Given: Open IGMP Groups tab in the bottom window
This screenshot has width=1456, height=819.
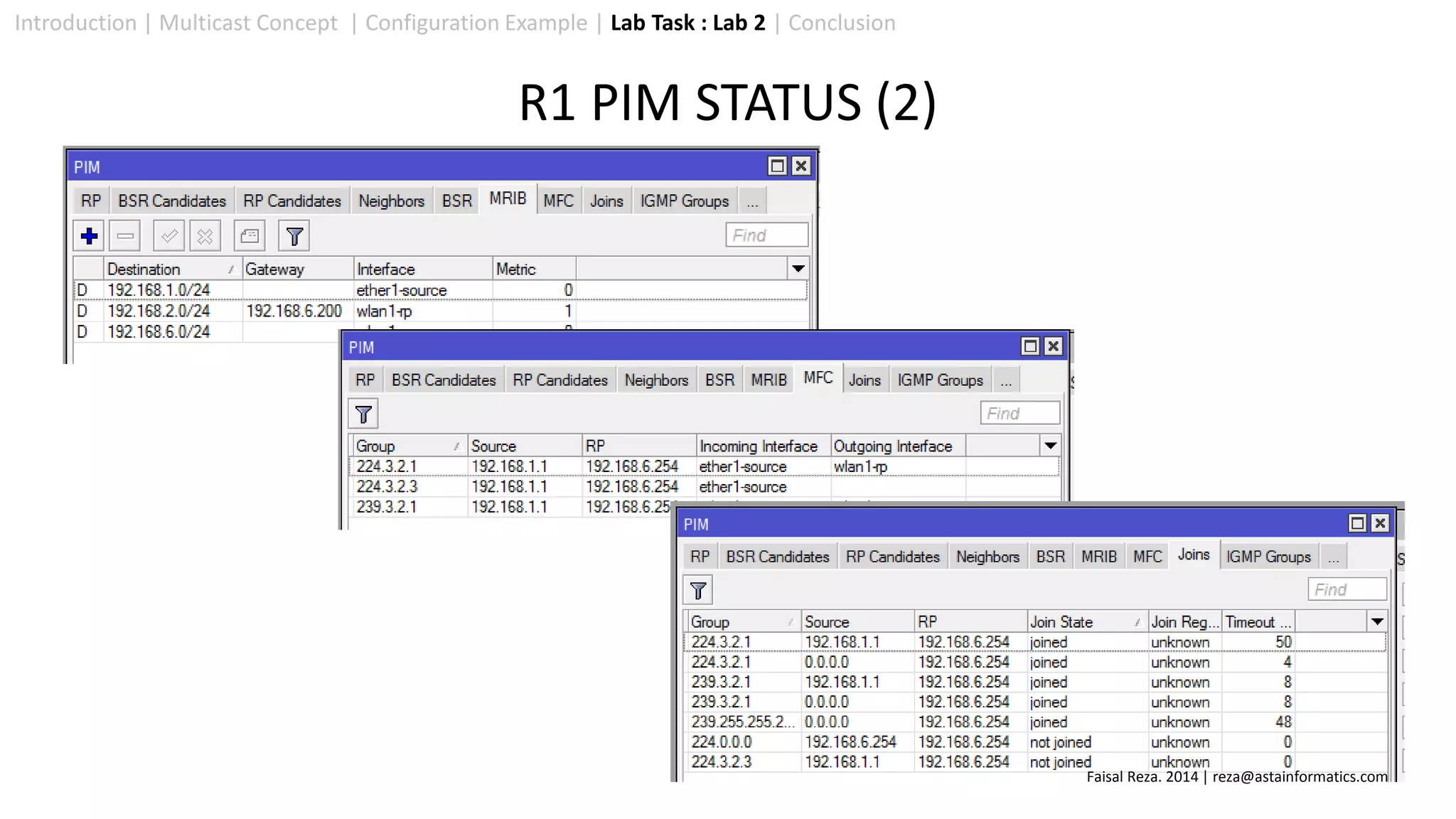Looking at the screenshot, I should click(1269, 557).
